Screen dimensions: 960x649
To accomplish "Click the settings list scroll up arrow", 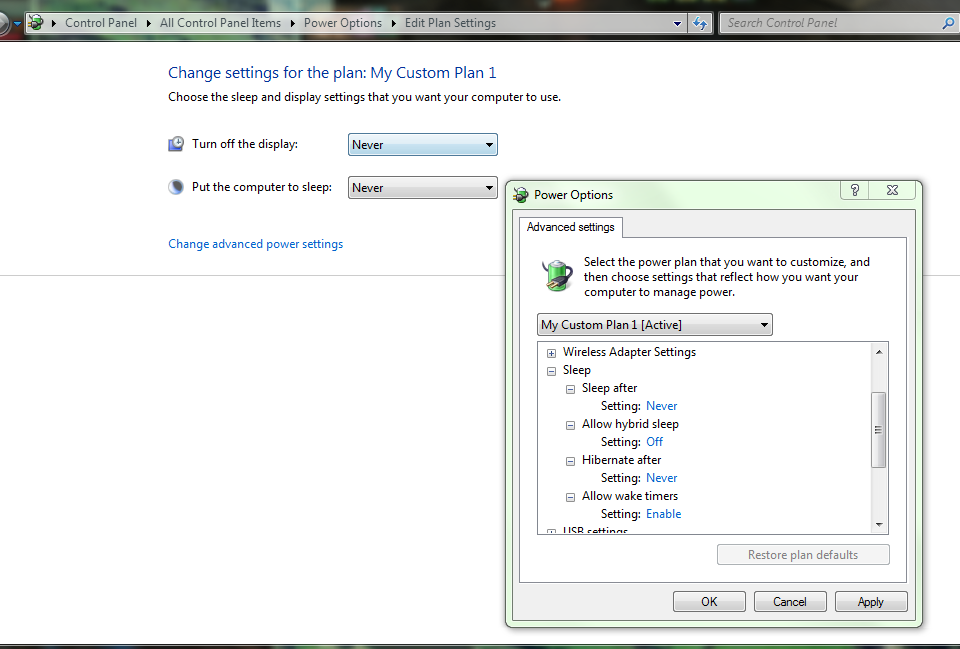I will 879,352.
